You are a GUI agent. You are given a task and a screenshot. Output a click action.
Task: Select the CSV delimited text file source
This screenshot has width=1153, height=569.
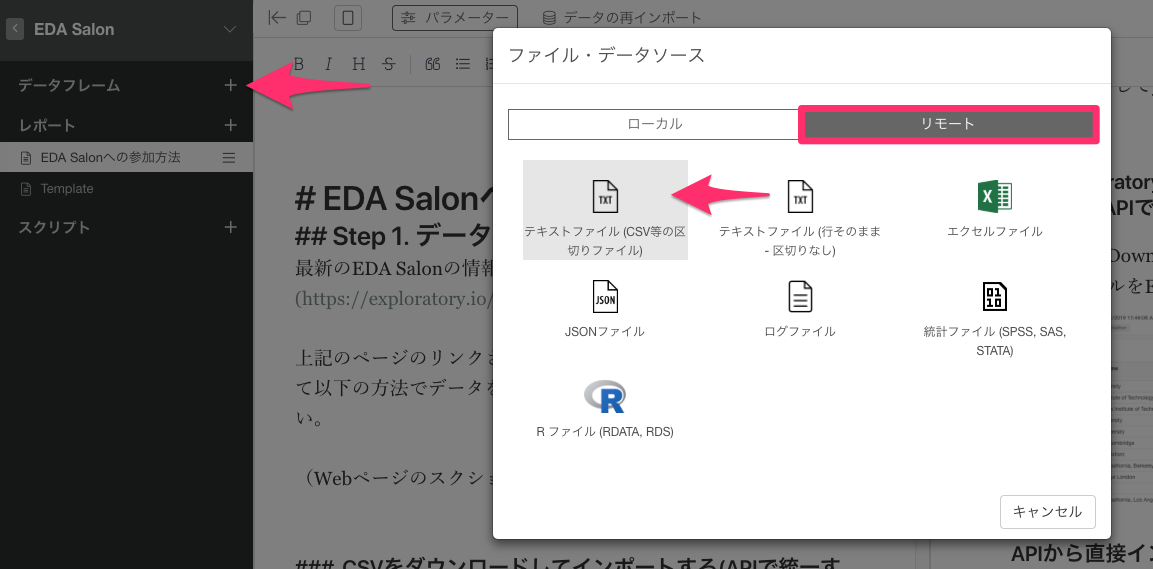coord(605,210)
